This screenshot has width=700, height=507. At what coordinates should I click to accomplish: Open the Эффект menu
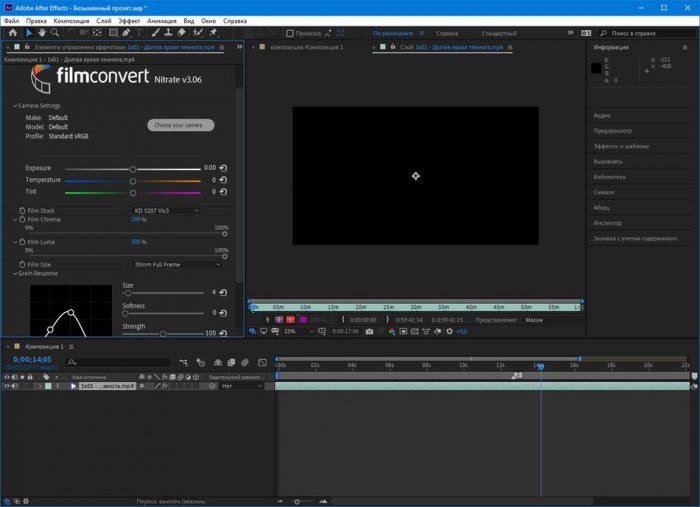[x=131, y=20]
